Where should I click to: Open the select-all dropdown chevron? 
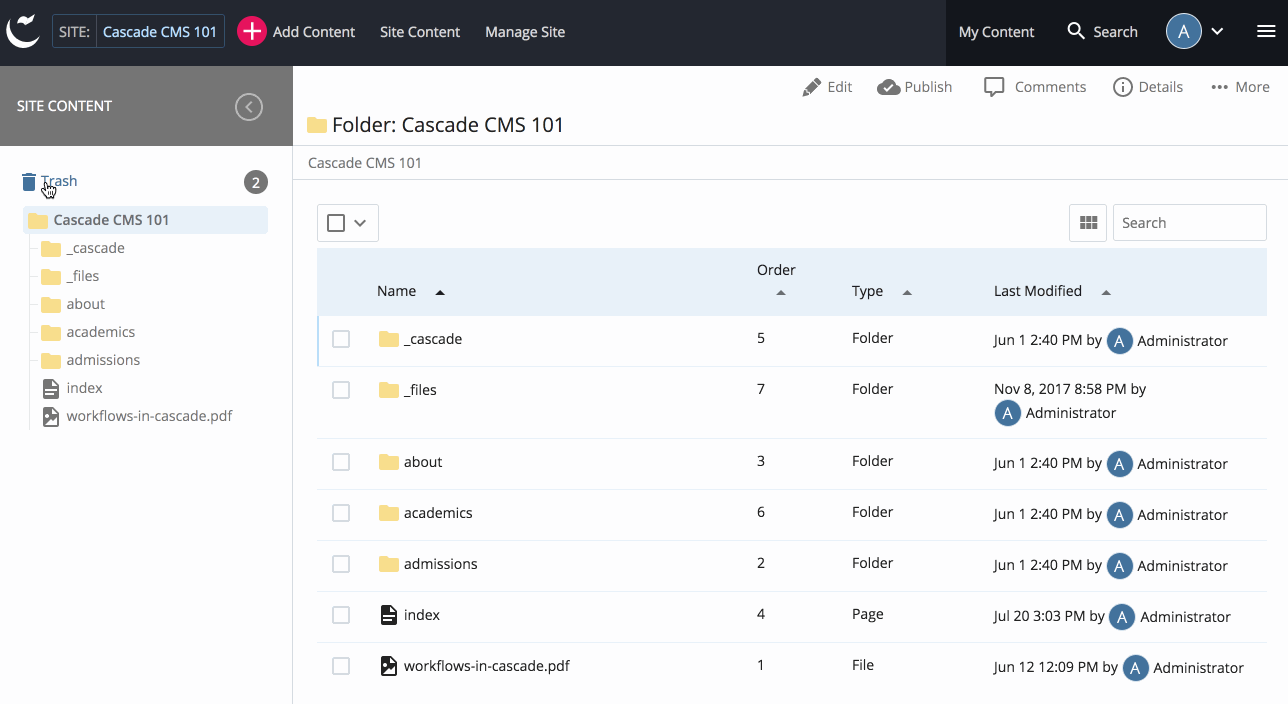click(x=361, y=223)
